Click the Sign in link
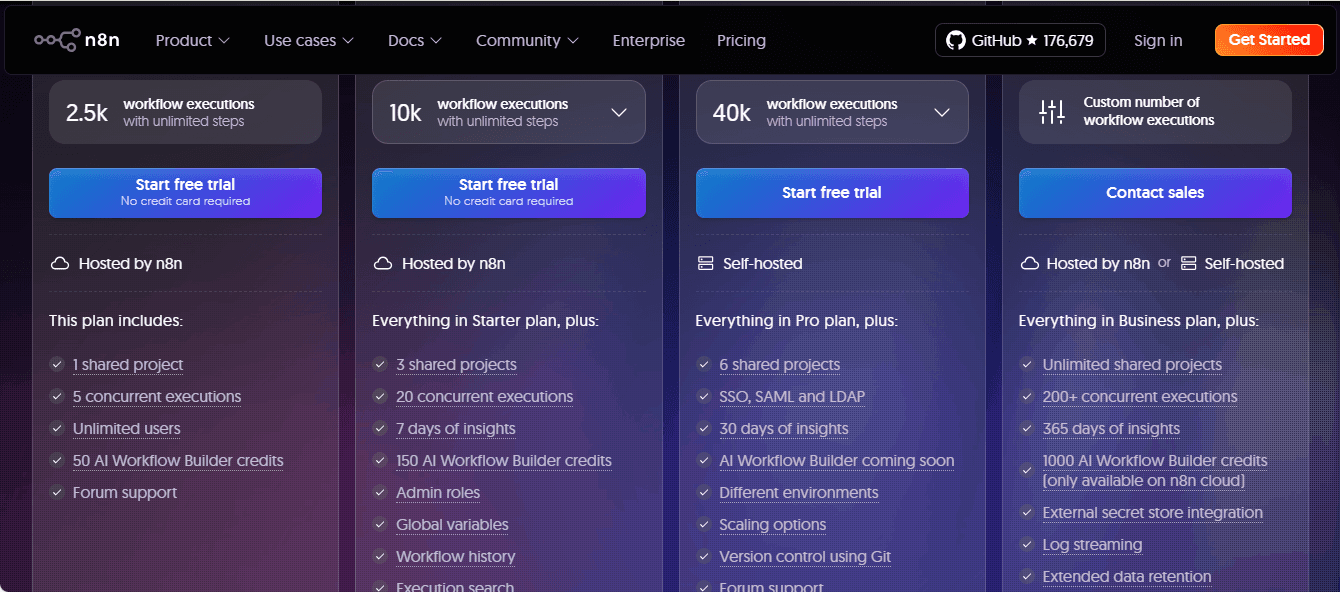1340x592 pixels. coord(1158,41)
